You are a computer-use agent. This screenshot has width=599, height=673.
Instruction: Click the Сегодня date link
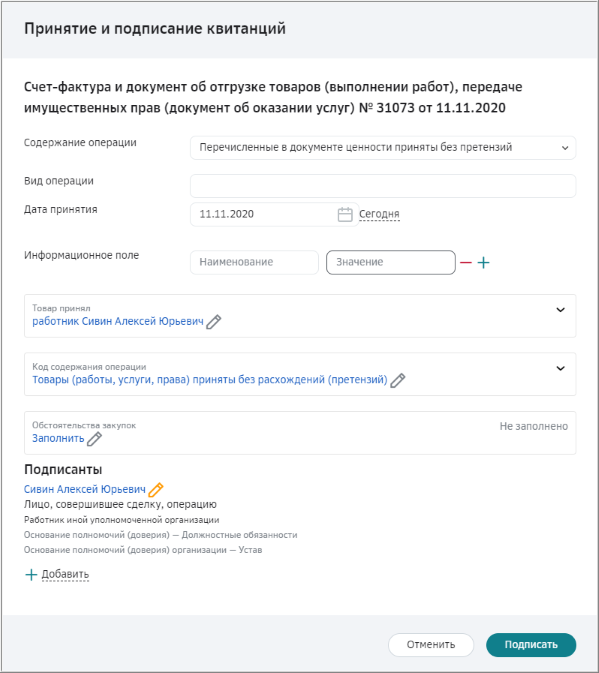(379, 214)
